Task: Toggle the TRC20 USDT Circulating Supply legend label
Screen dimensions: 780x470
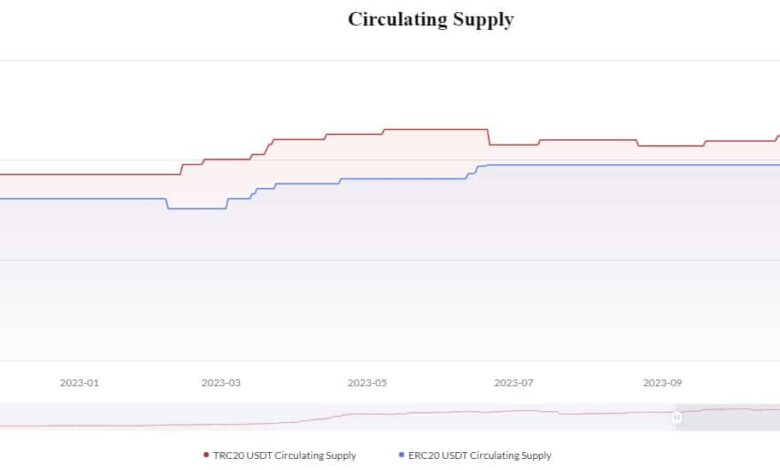Action: click(284, 455)
